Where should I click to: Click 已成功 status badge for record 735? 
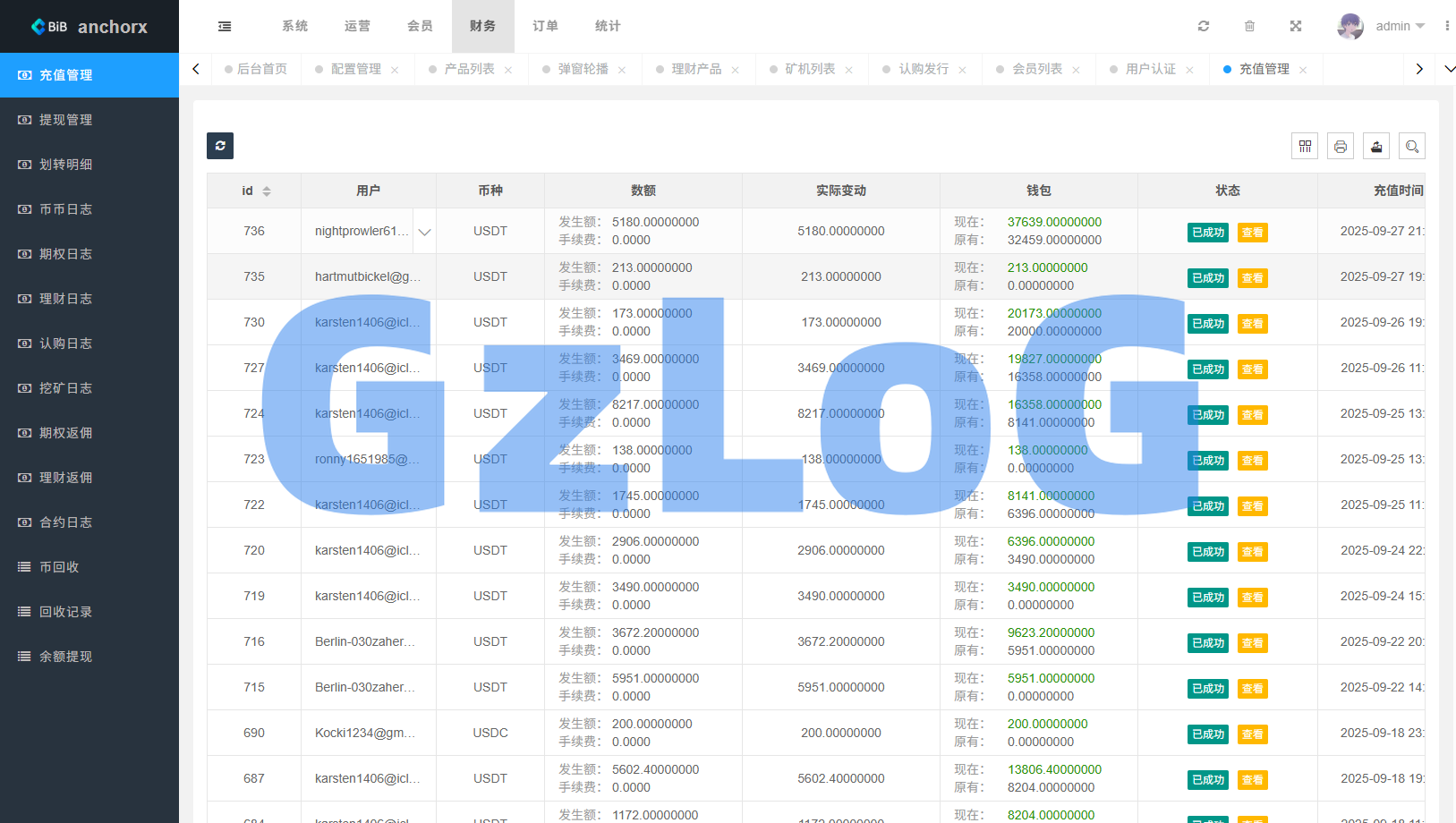coord(1207,278)
